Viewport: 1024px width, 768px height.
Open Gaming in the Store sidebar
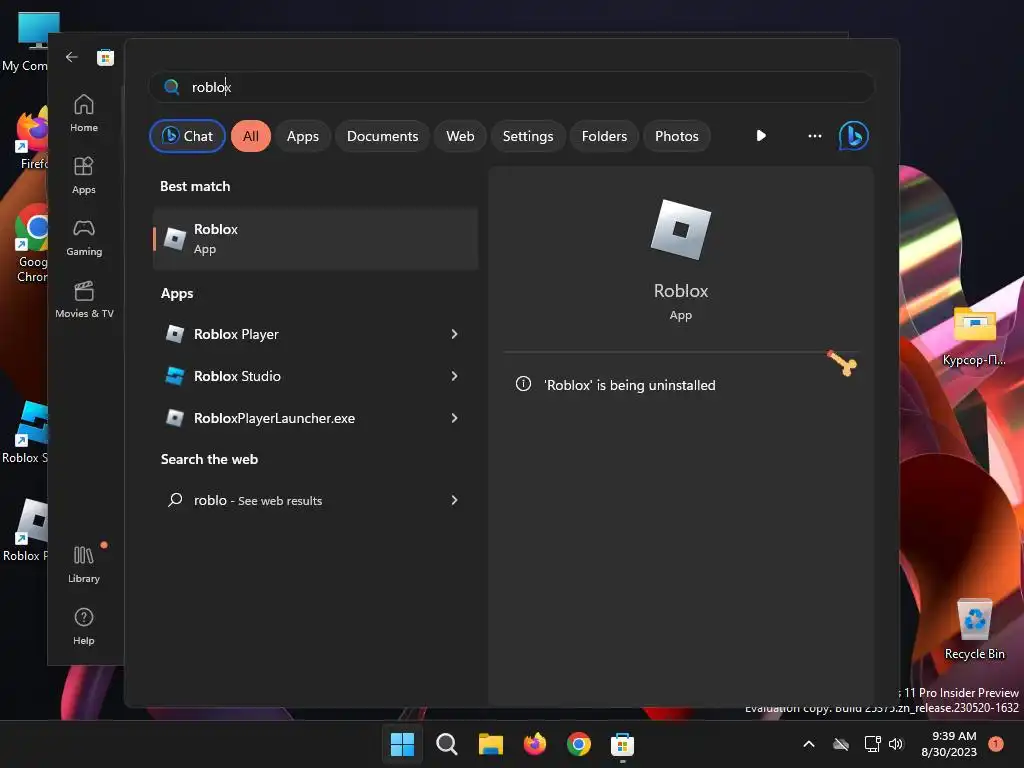click(x=84, y=237)
